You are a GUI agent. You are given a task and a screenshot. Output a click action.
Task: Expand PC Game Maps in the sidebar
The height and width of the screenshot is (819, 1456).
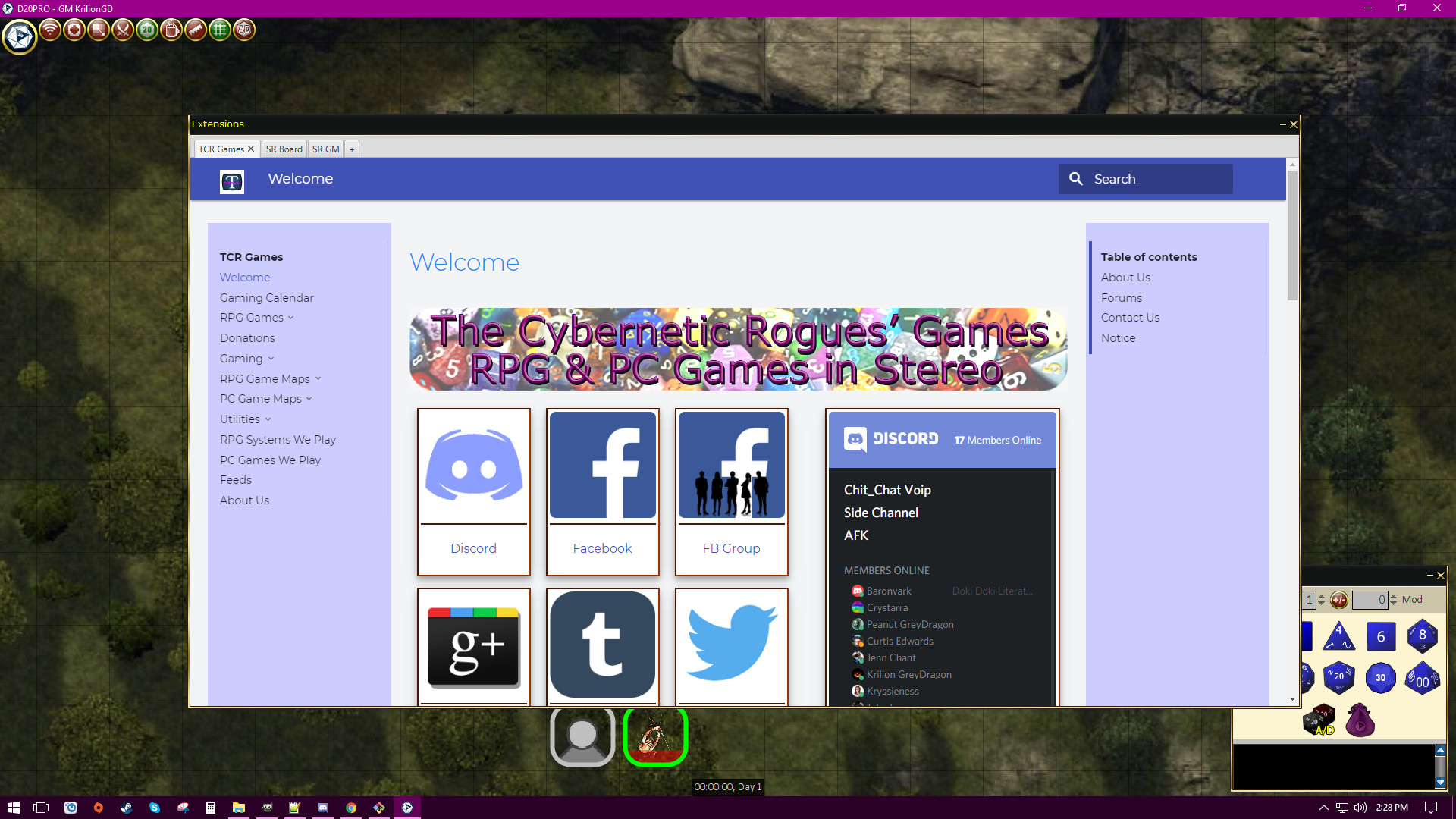265,399
